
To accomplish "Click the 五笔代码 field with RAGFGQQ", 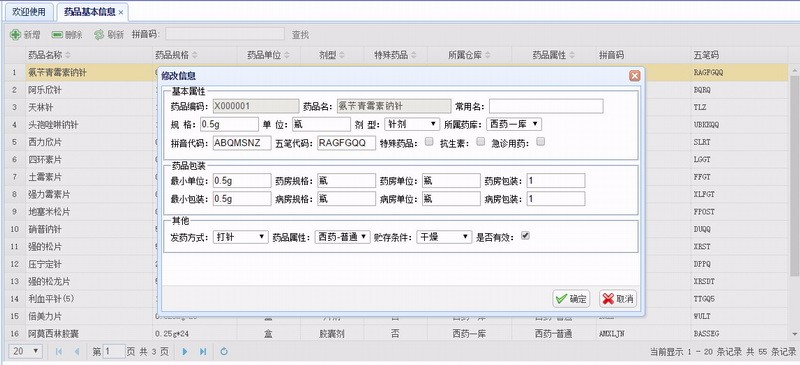I will [346, 143].
